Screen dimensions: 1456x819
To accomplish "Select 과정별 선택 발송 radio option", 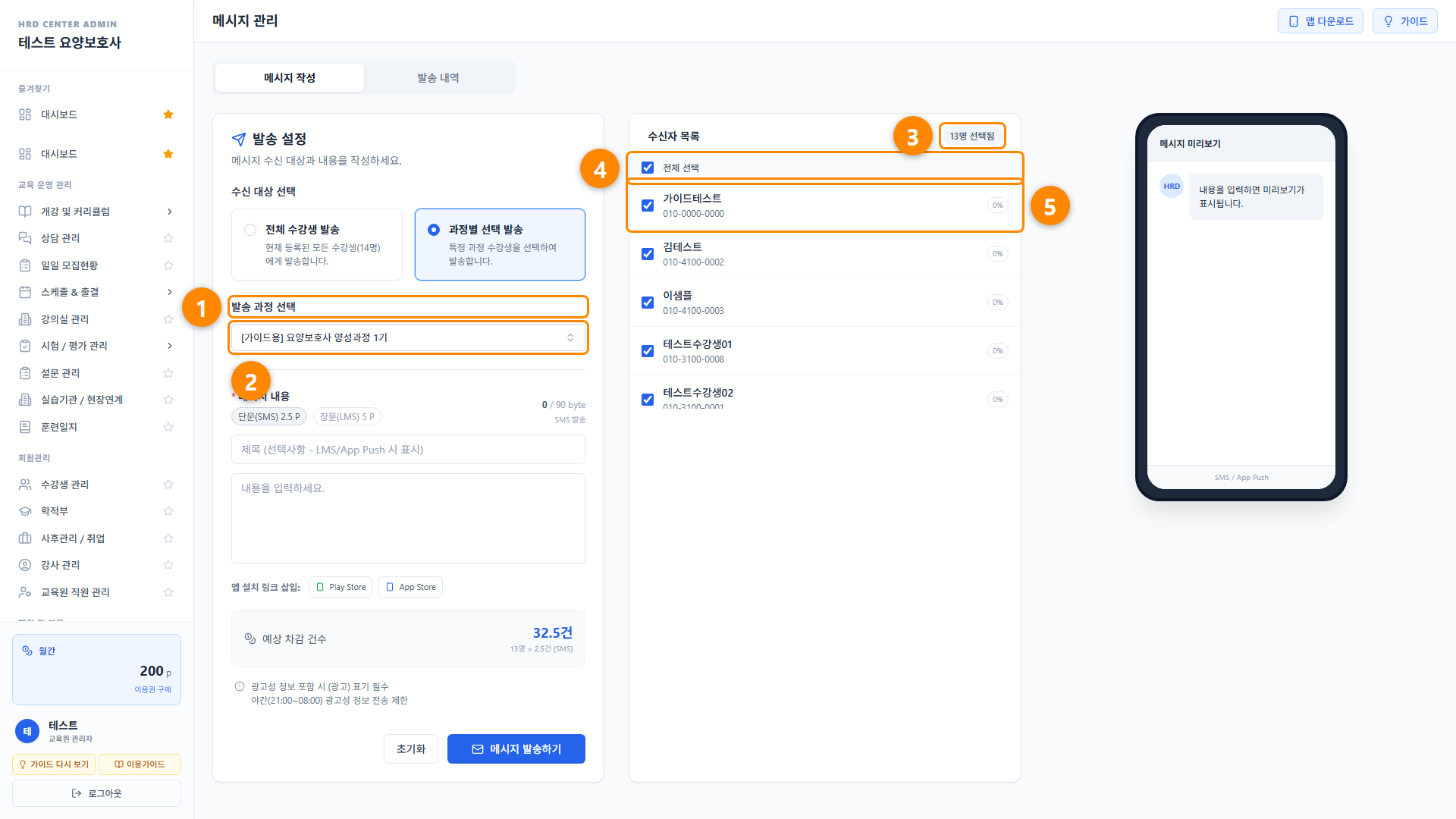I will (434, 230).
